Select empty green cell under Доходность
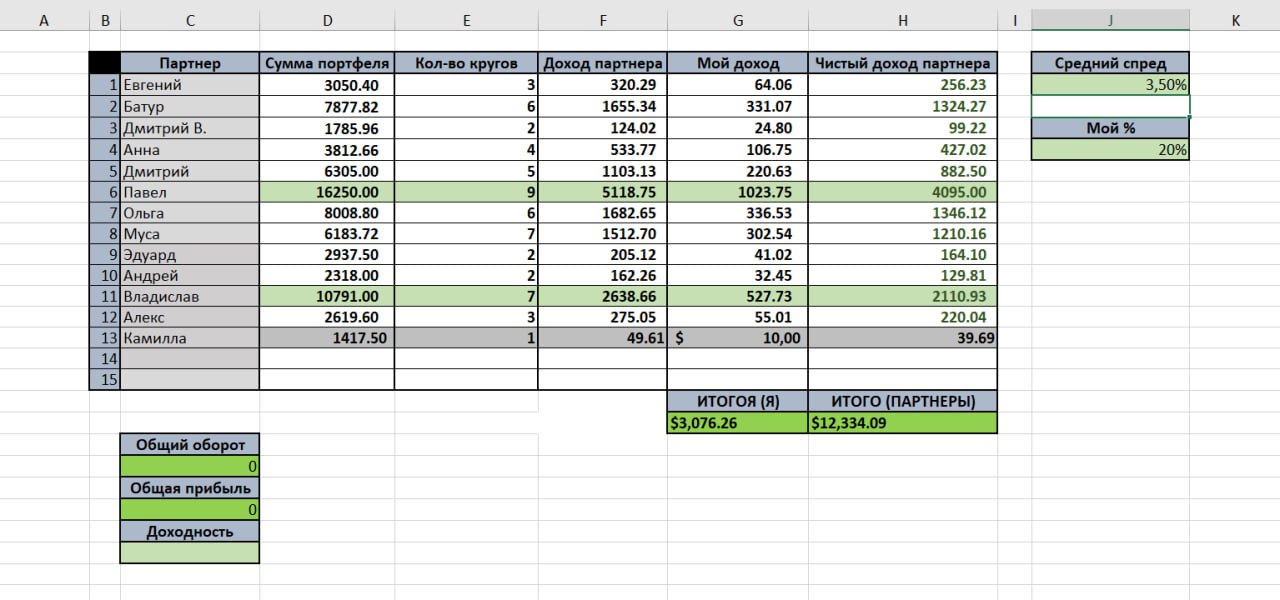Image resolution: width=1280 pixels, height=600 pixels. tap(190, 552)
